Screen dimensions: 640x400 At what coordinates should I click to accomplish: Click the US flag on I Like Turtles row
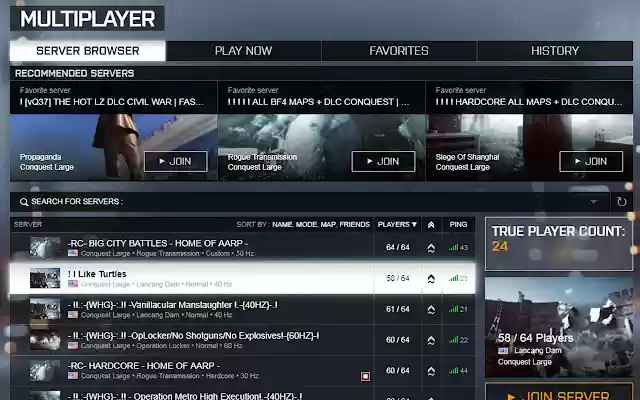[73, 284]
